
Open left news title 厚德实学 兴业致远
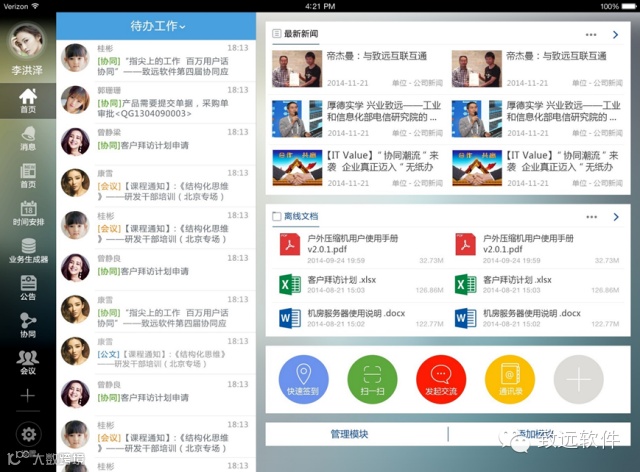point(384,111)
